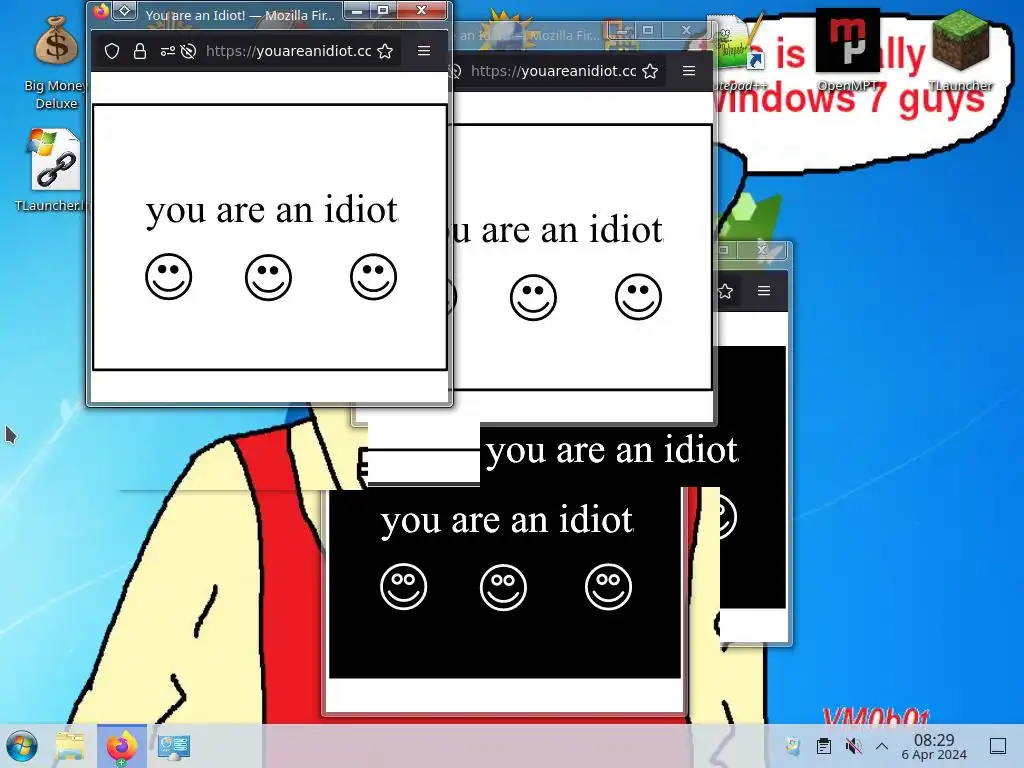Maximize the second Firefox window
This screenshot has width=1024, height=768.
(x=648, y=30)
